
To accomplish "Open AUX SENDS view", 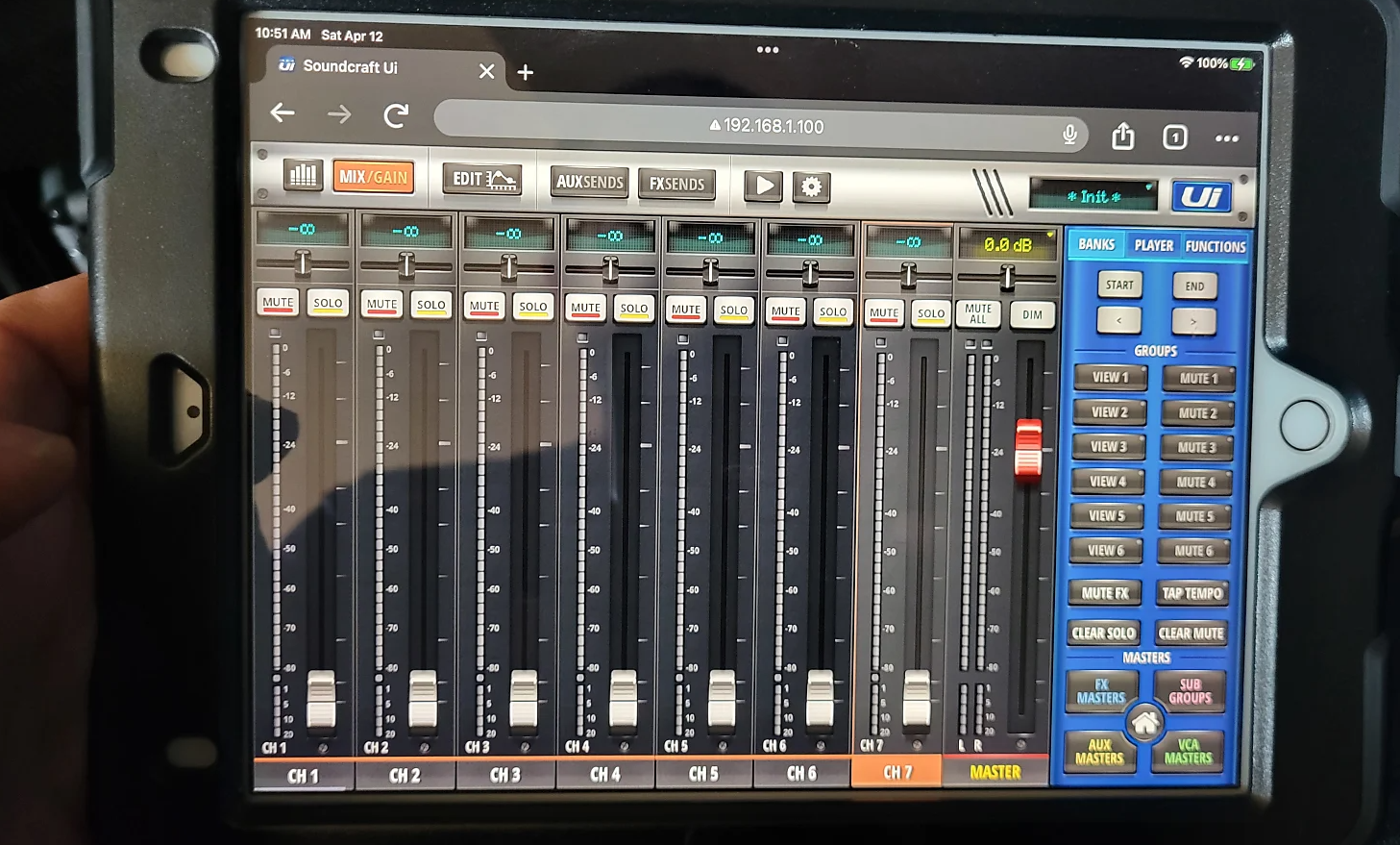I will point(590,182).
